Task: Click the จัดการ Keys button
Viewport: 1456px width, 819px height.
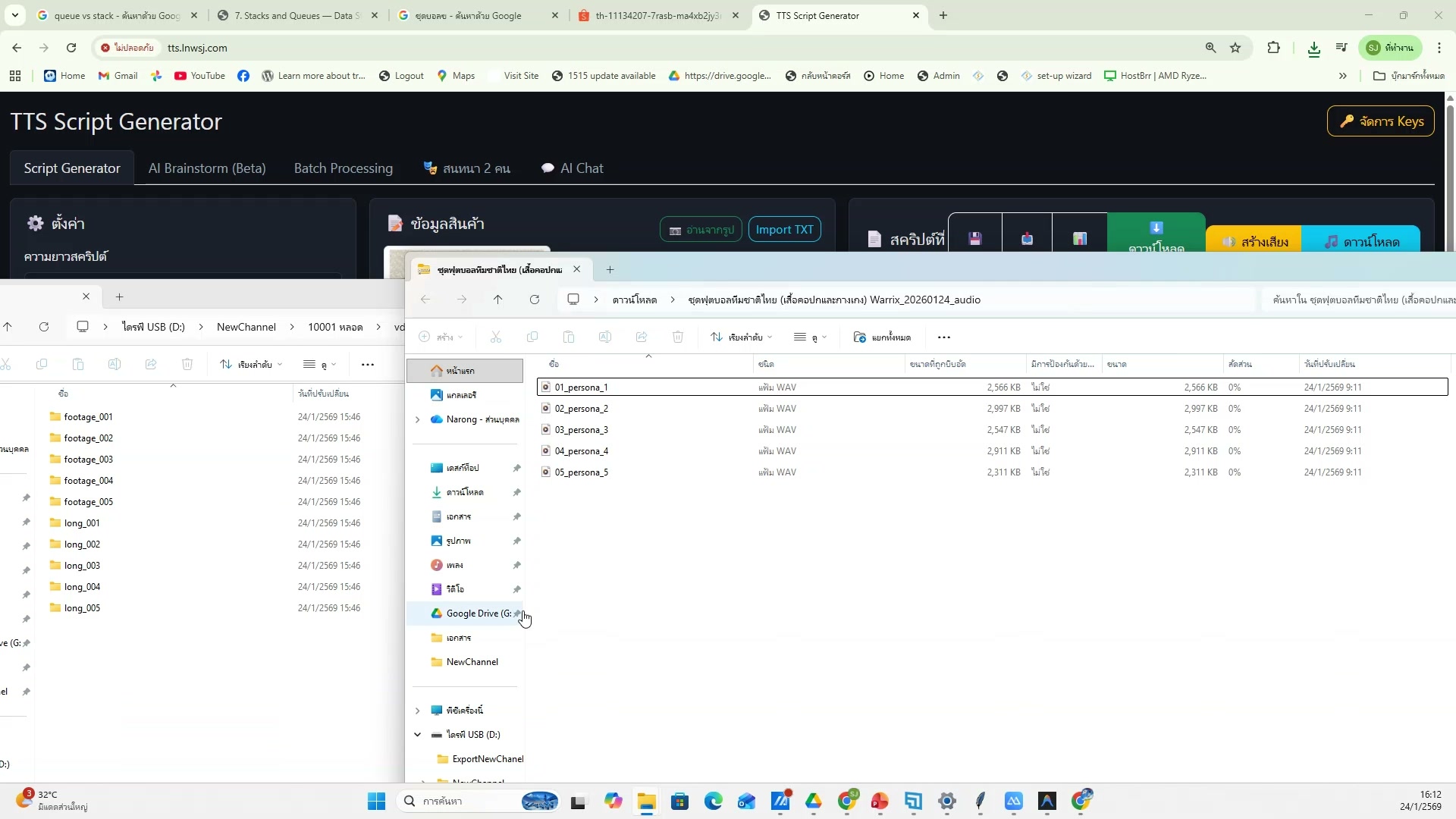Action: [x=1380, y=121]
